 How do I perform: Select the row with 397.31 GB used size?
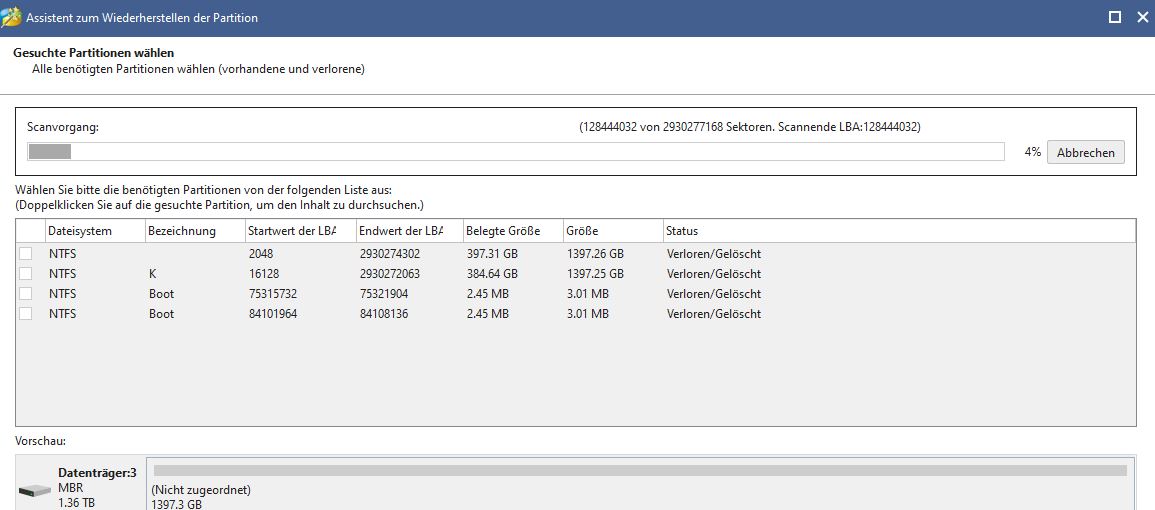click(x=491, y=254)
